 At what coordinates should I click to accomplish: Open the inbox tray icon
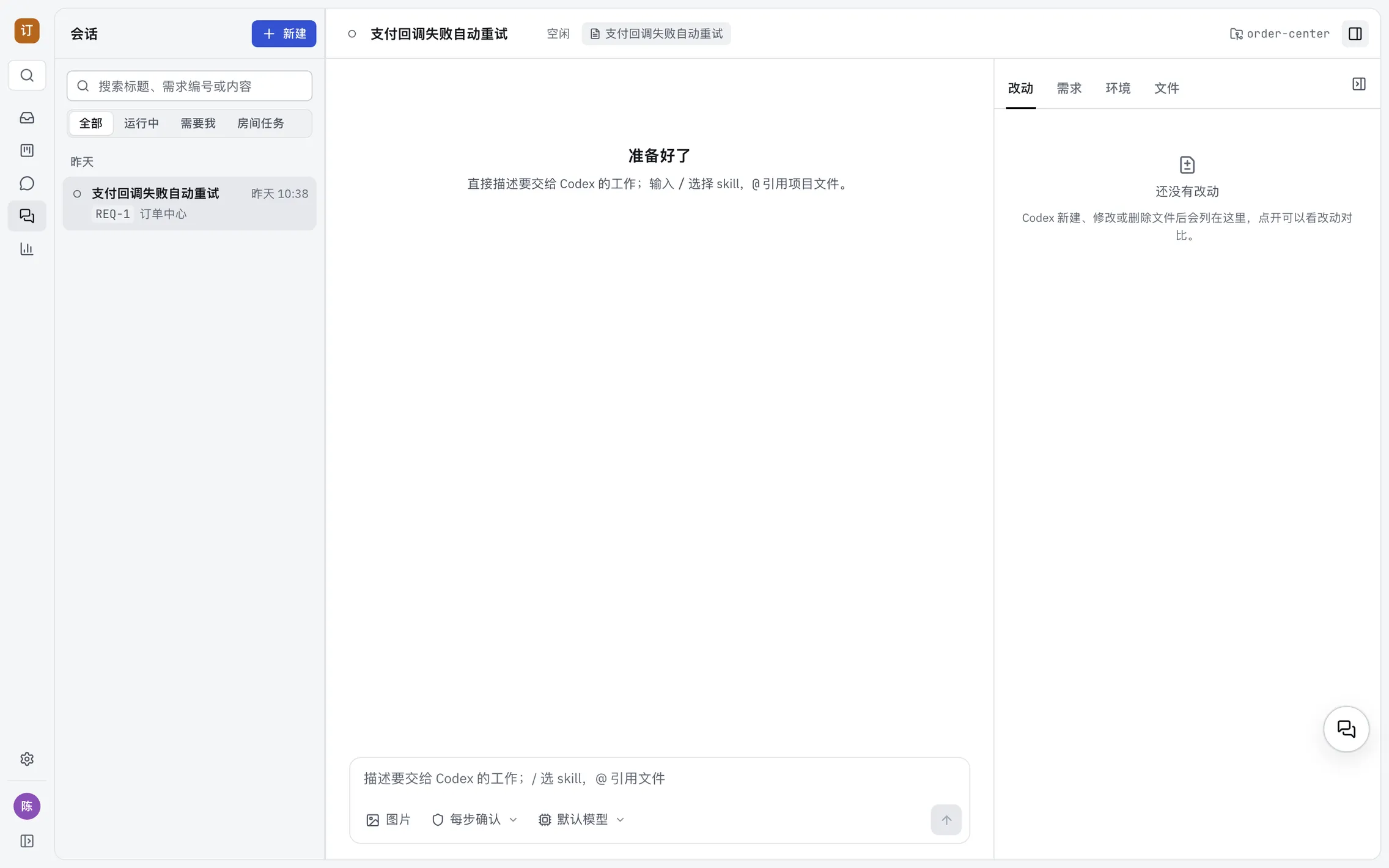pos(27,117)
